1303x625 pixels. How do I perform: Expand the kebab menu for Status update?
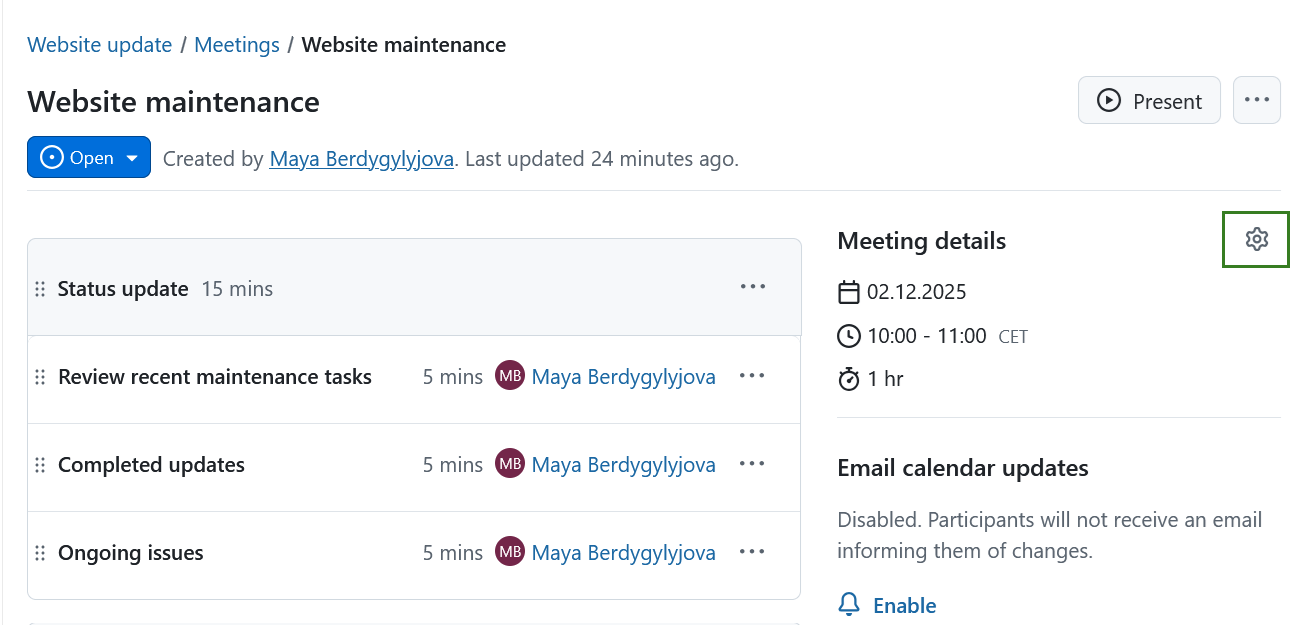tap(752, 286)
